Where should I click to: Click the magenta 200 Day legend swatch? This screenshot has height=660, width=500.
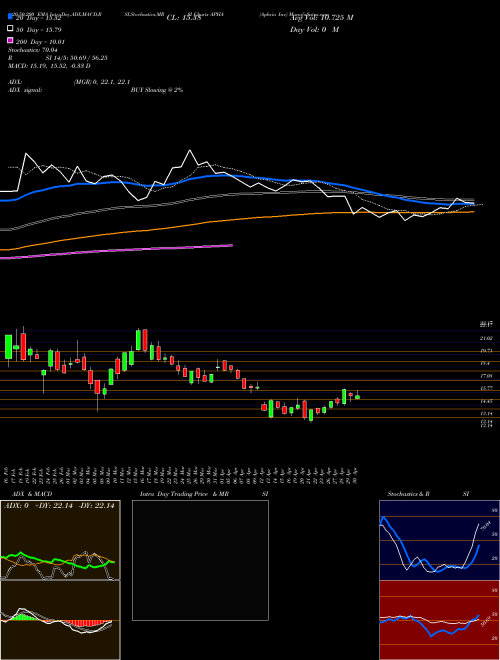[x=10, y=40]
